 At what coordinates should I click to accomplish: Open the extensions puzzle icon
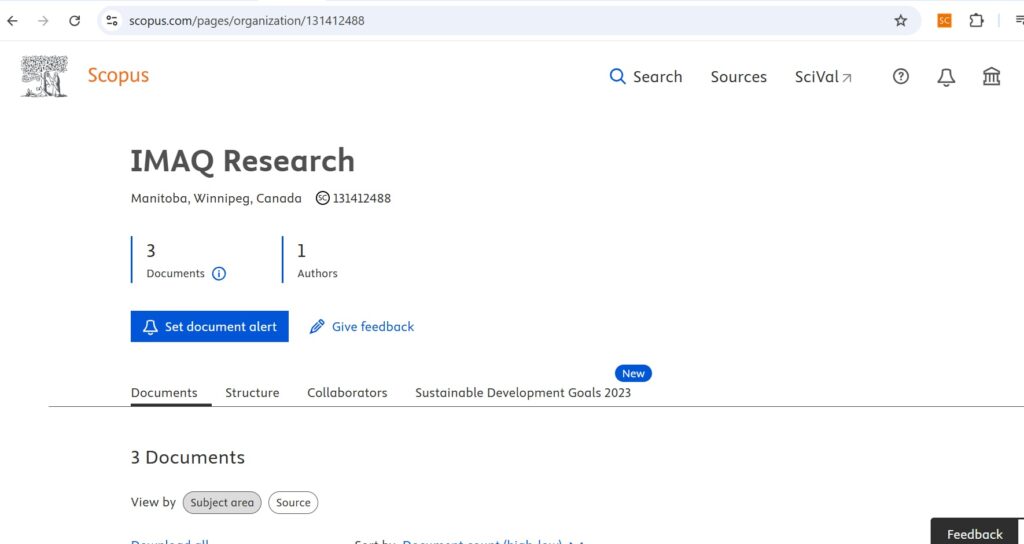click(976, 21)
